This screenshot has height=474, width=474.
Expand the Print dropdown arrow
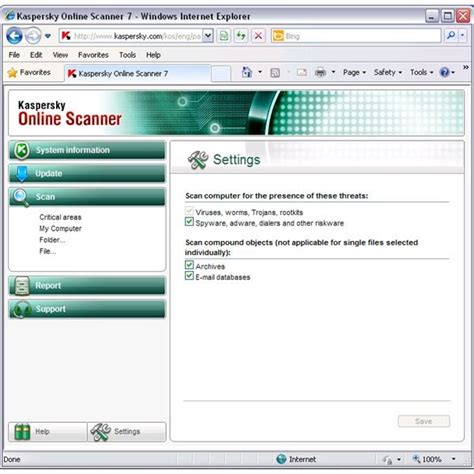[333, 72]
